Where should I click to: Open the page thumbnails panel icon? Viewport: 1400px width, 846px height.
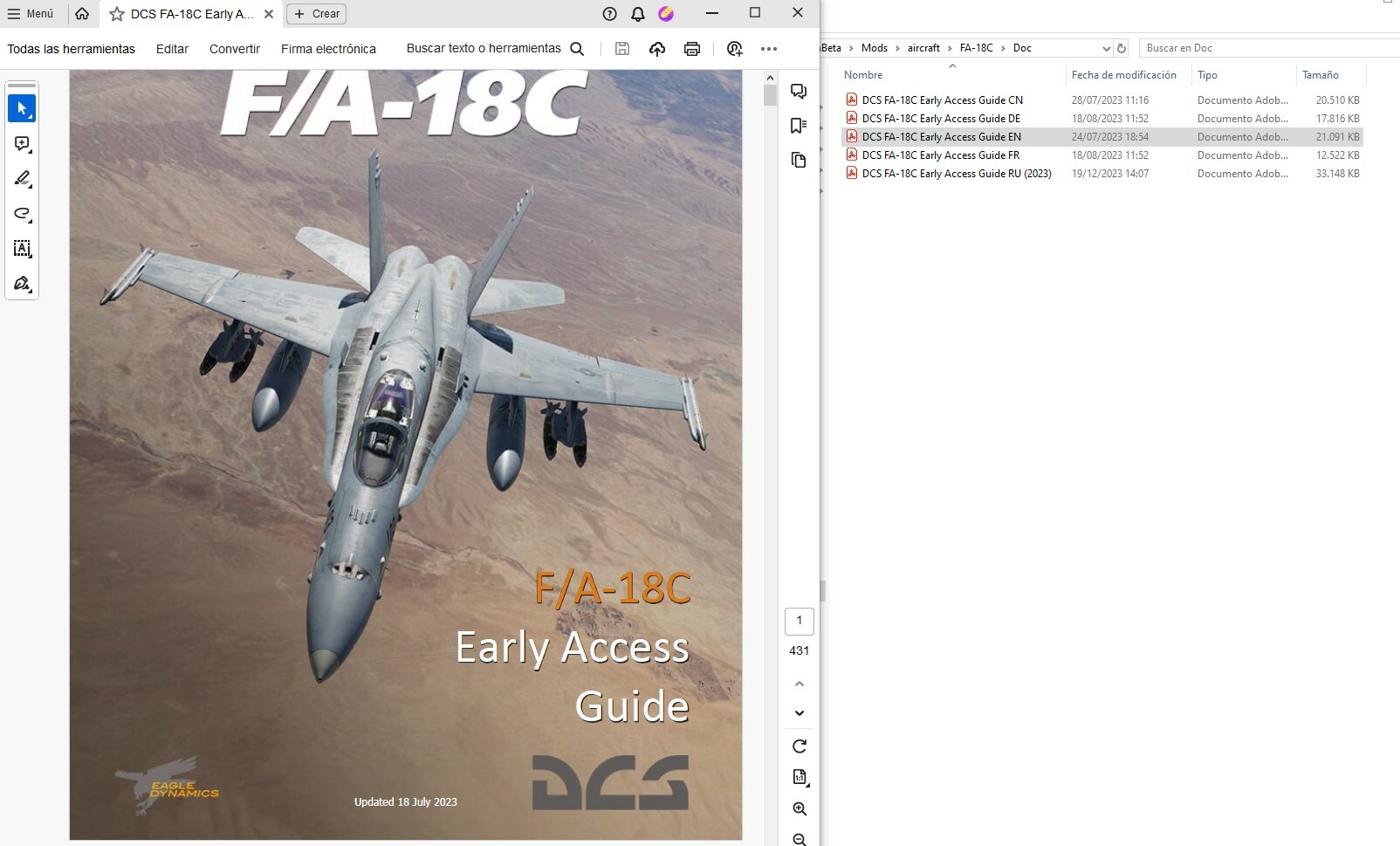pos(799,160)
